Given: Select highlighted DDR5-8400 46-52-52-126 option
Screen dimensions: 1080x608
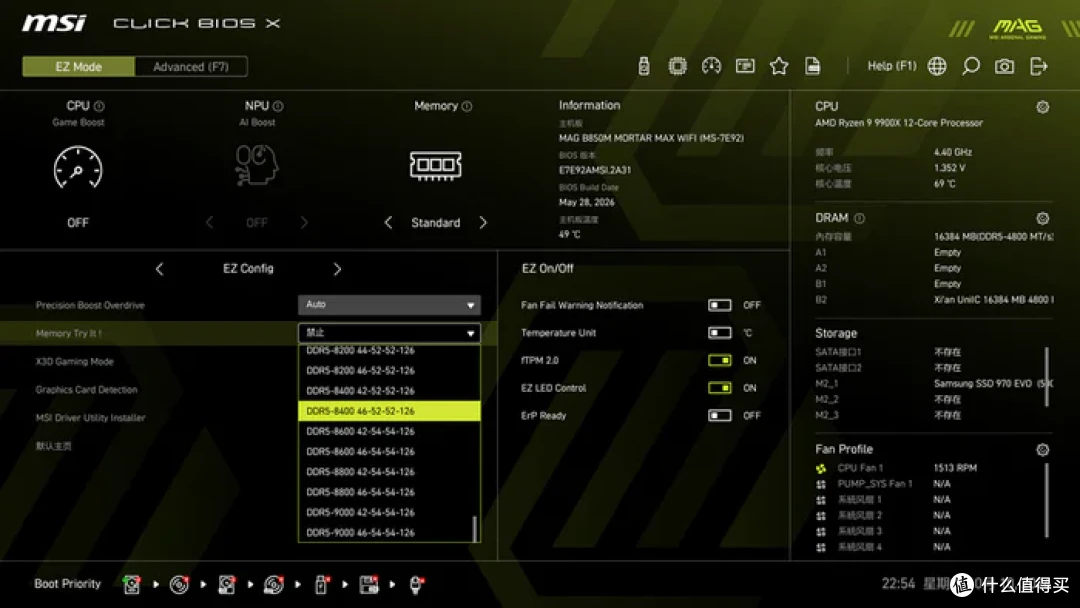Looking at the screenshot, I should point(389,411).
